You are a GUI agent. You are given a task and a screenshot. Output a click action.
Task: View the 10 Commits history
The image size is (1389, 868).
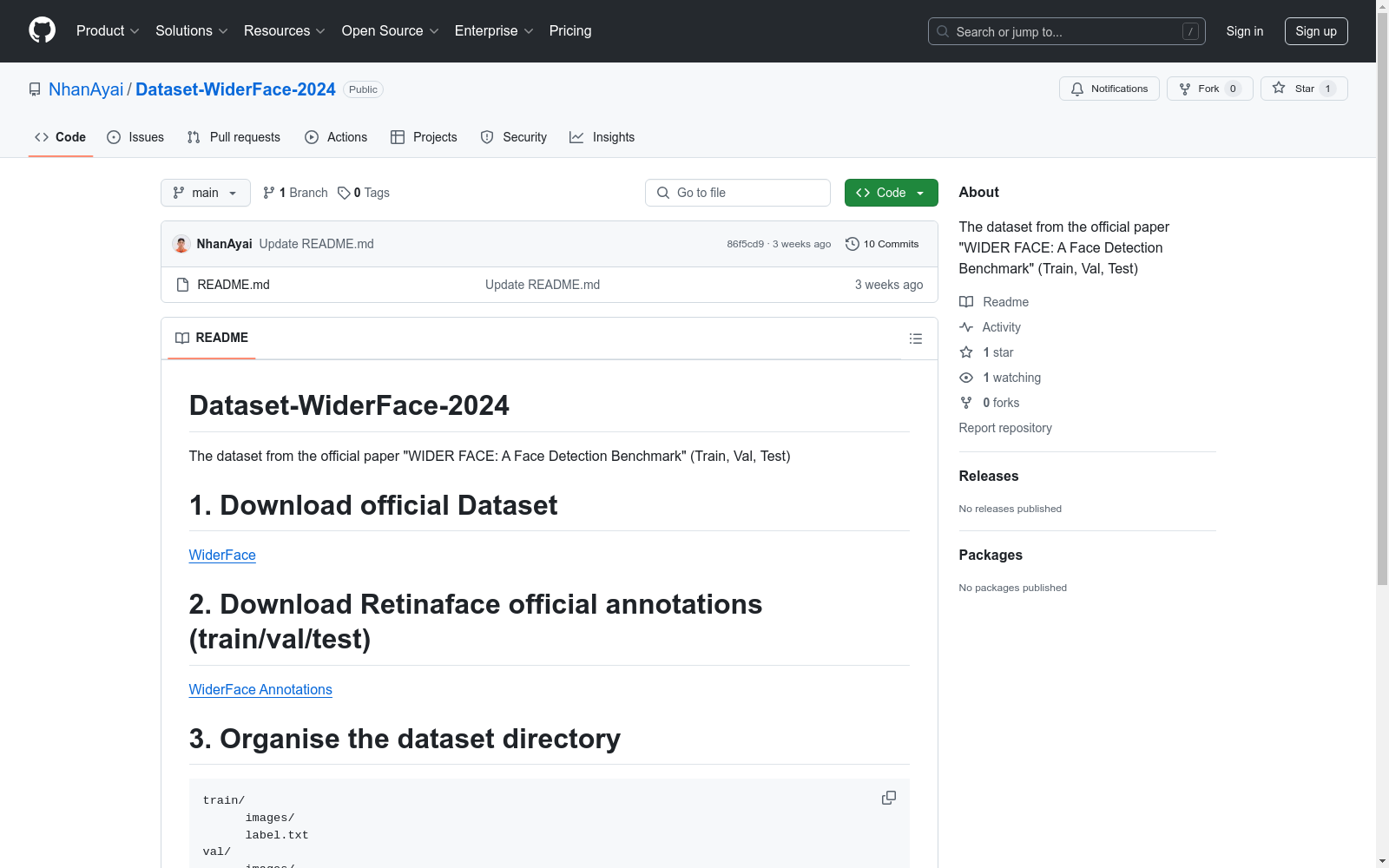pyautogui.click(x=882, y=244)
